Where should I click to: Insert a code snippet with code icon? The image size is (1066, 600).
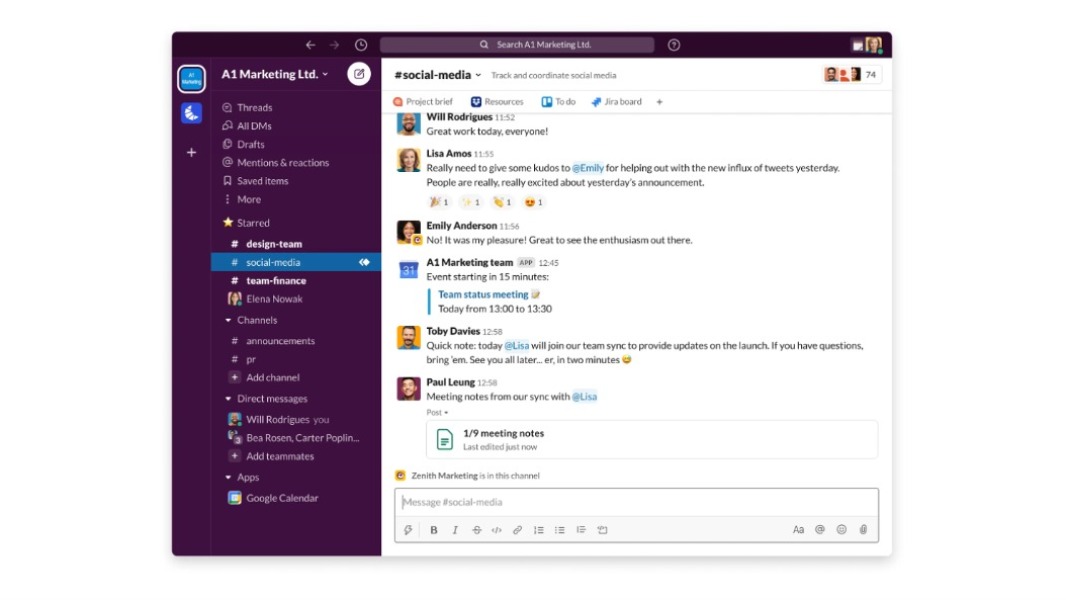[496, 530]
